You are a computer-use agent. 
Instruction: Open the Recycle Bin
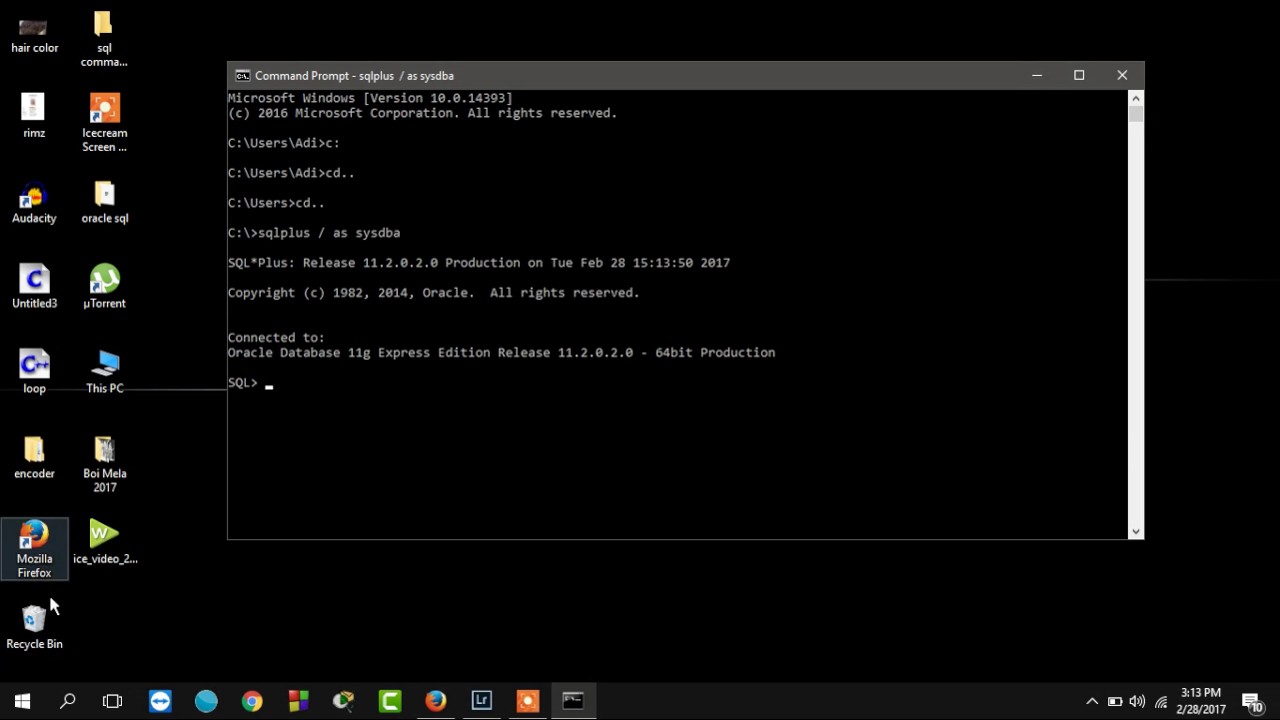34,627
